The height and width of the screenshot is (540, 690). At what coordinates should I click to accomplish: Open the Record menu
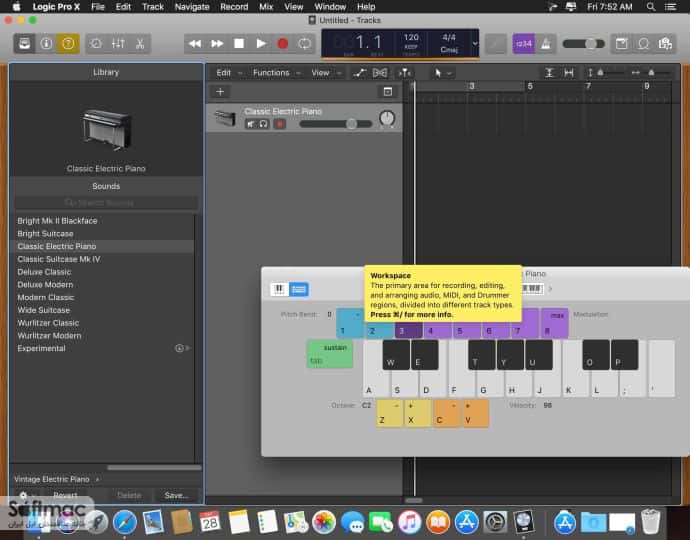[234, 7]
